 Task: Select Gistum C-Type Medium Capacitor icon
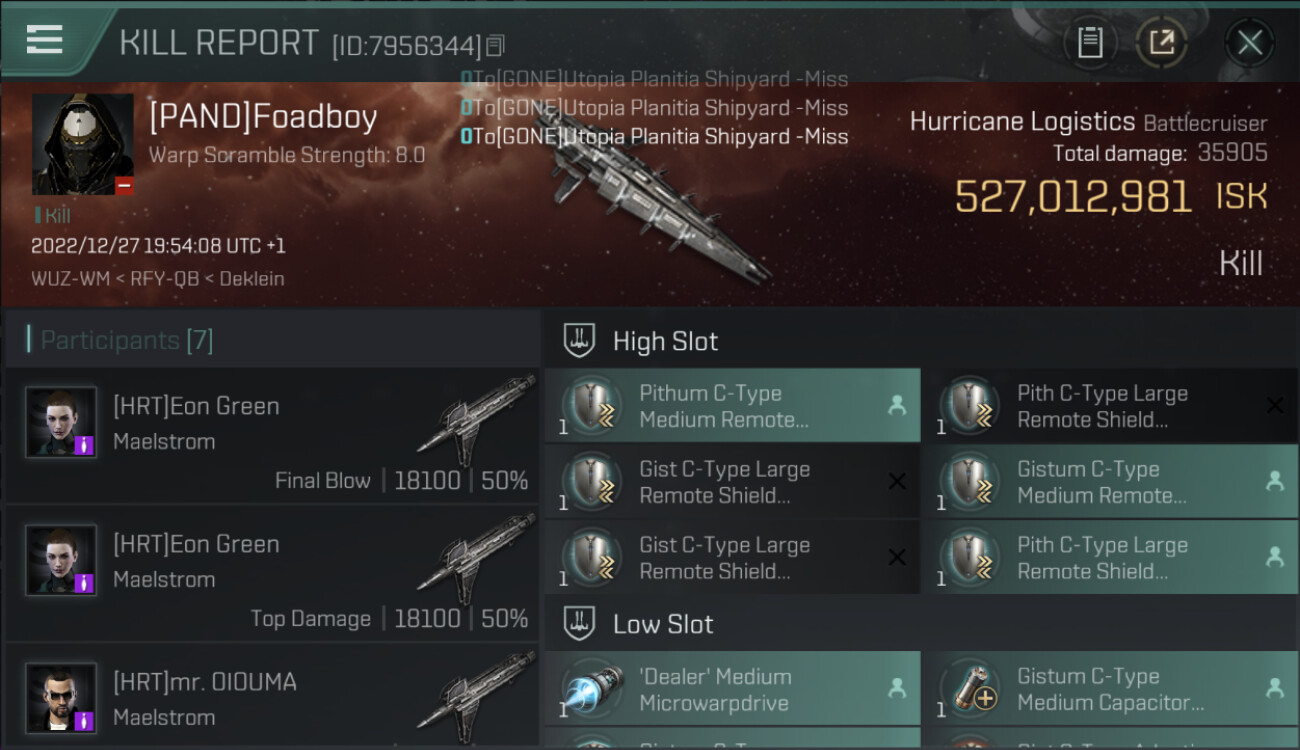pyautogui.click(x=971, y=690)
